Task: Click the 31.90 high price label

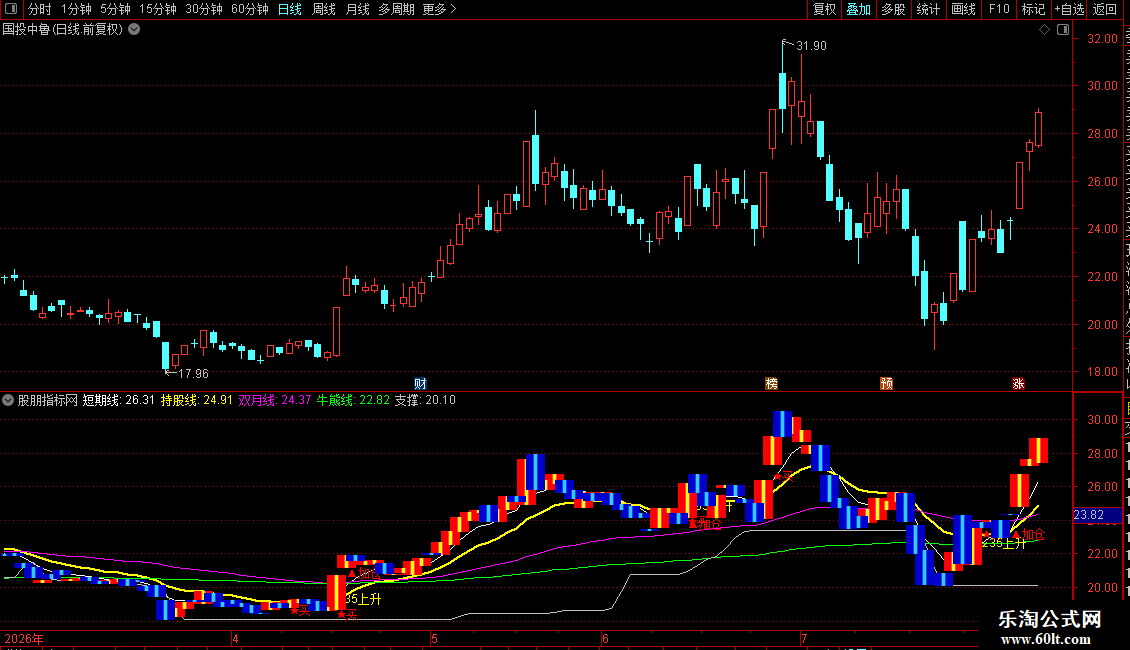Action: [x=811, y=46]
